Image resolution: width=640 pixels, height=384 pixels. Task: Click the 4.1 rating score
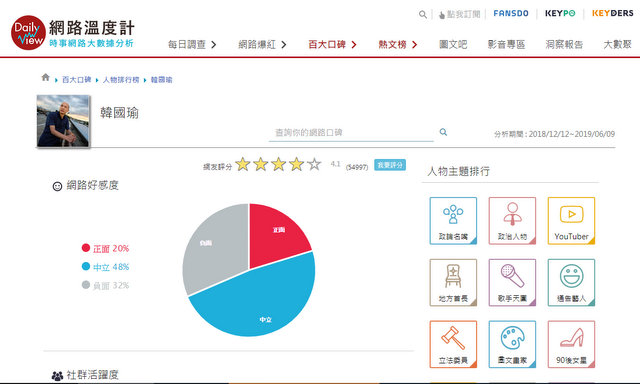336,164
